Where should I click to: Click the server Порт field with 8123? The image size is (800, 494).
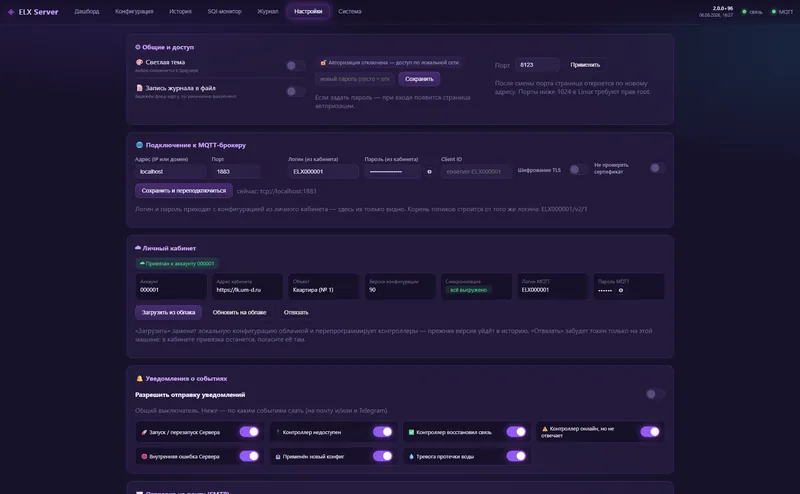click(x=537, y=65)
